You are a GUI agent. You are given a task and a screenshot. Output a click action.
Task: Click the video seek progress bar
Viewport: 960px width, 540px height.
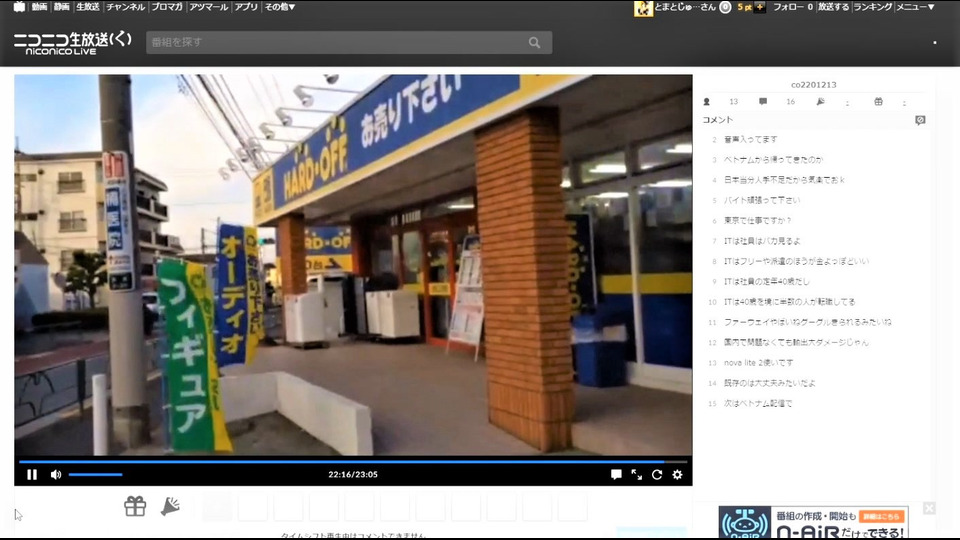(353, 462)
